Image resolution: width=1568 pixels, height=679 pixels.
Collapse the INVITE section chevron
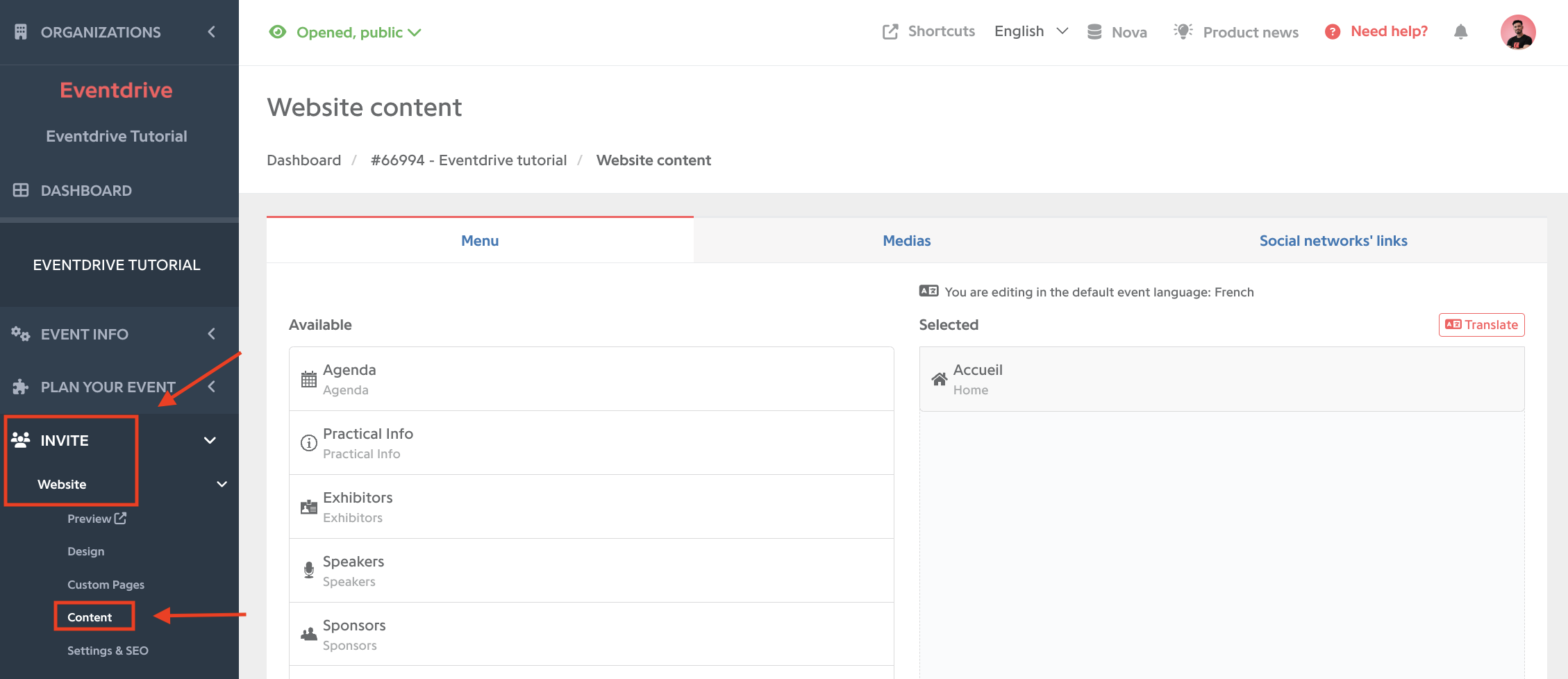(x=210, y=440)
